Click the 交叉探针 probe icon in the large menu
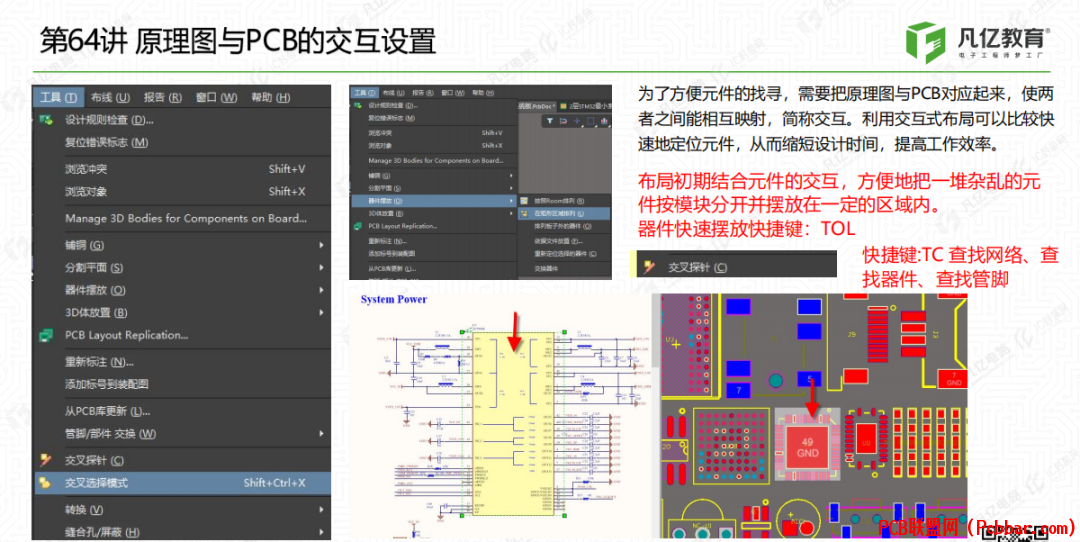Screen dimensions: 1080x542 [46, 460]
